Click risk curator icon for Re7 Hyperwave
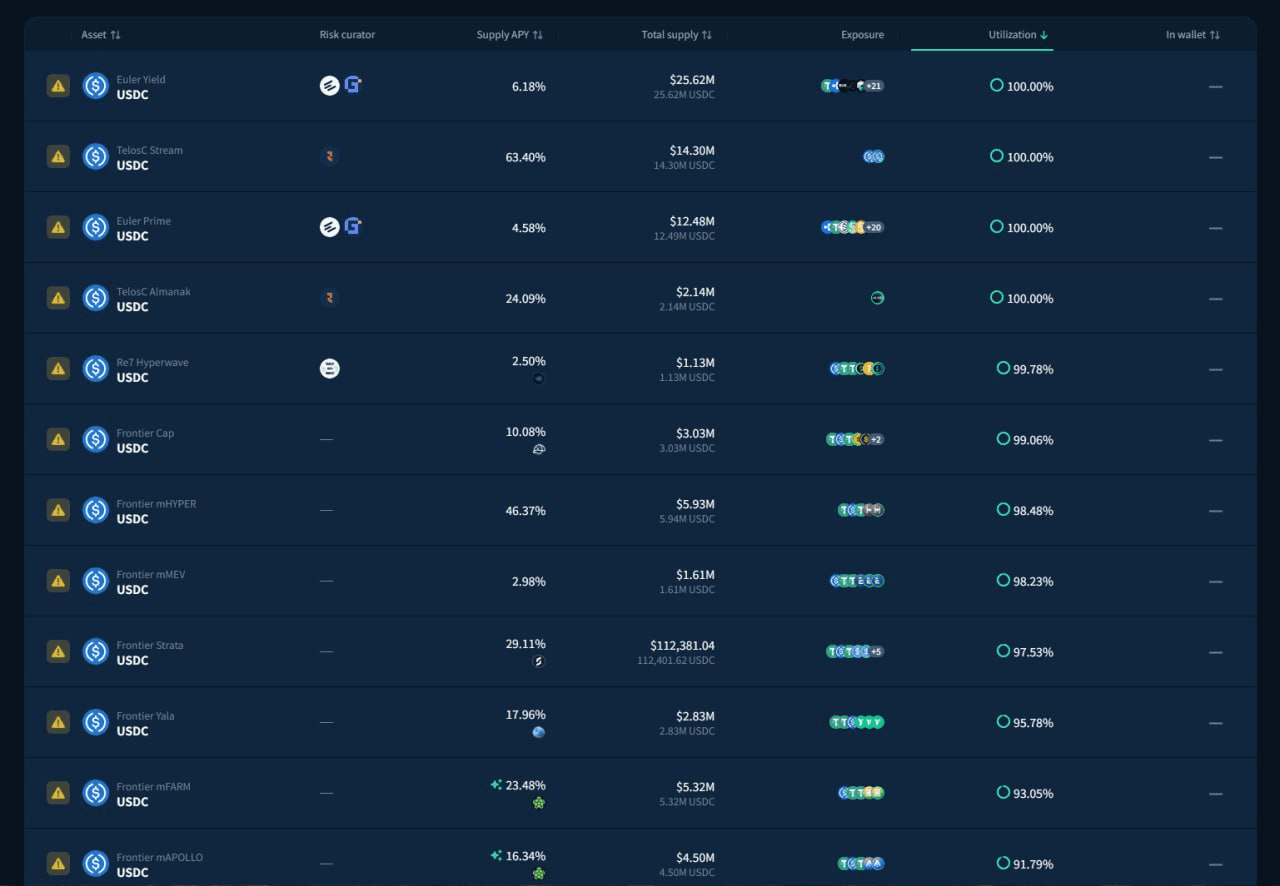The height and width of the screenshot is (886, 1280). 329,369
